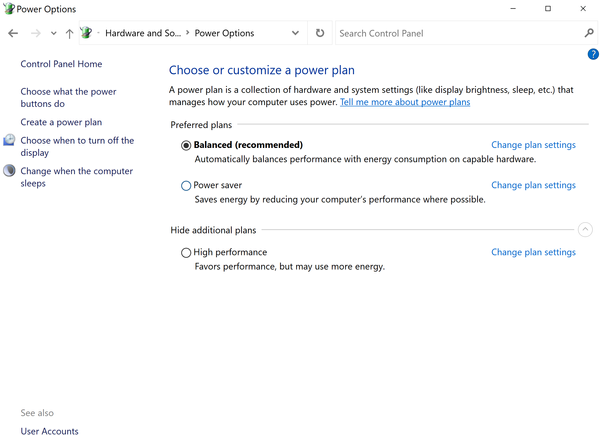Select the Power saver plan
The width and height of the screenshot is (600, 448).
click(x=186, y=186)
